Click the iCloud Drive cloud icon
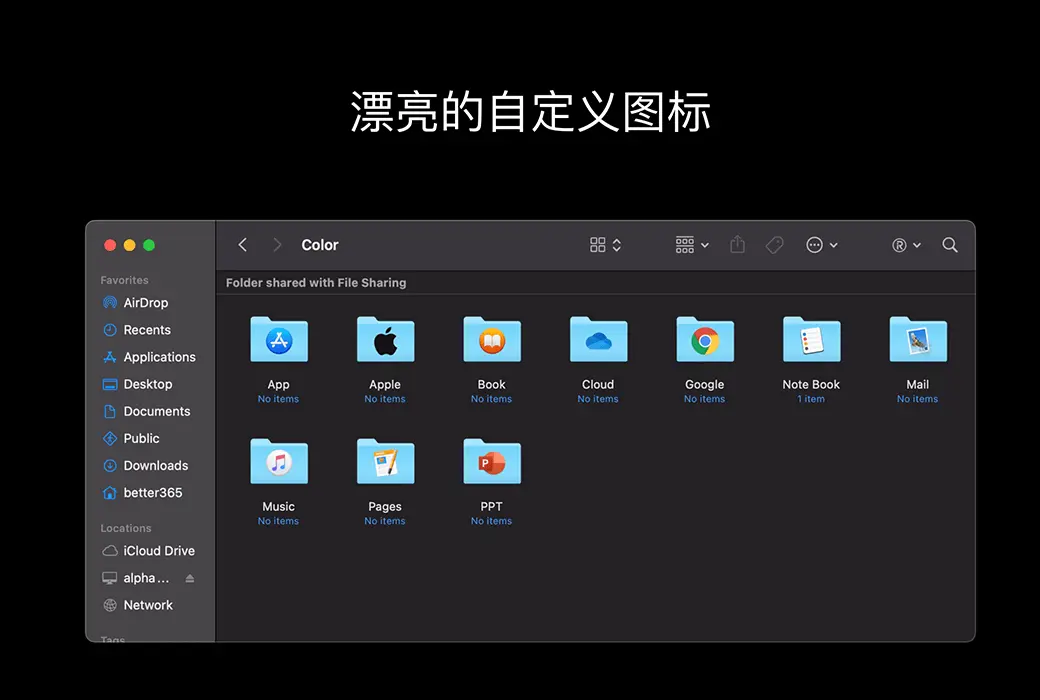The height and width of the screenshot is (700, 1040). [110, 551]
